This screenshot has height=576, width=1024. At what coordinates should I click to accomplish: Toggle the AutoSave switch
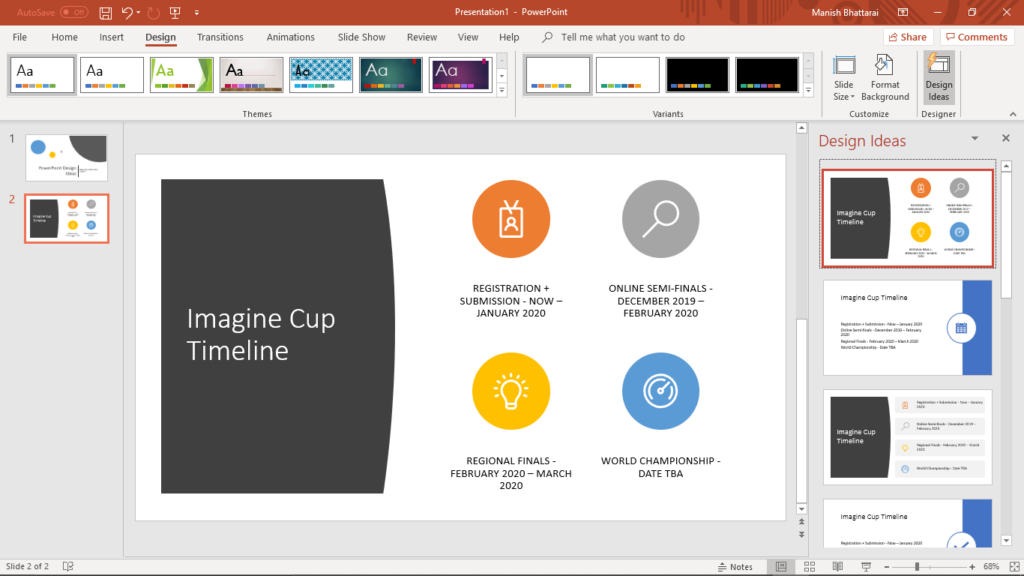point(74,12)
